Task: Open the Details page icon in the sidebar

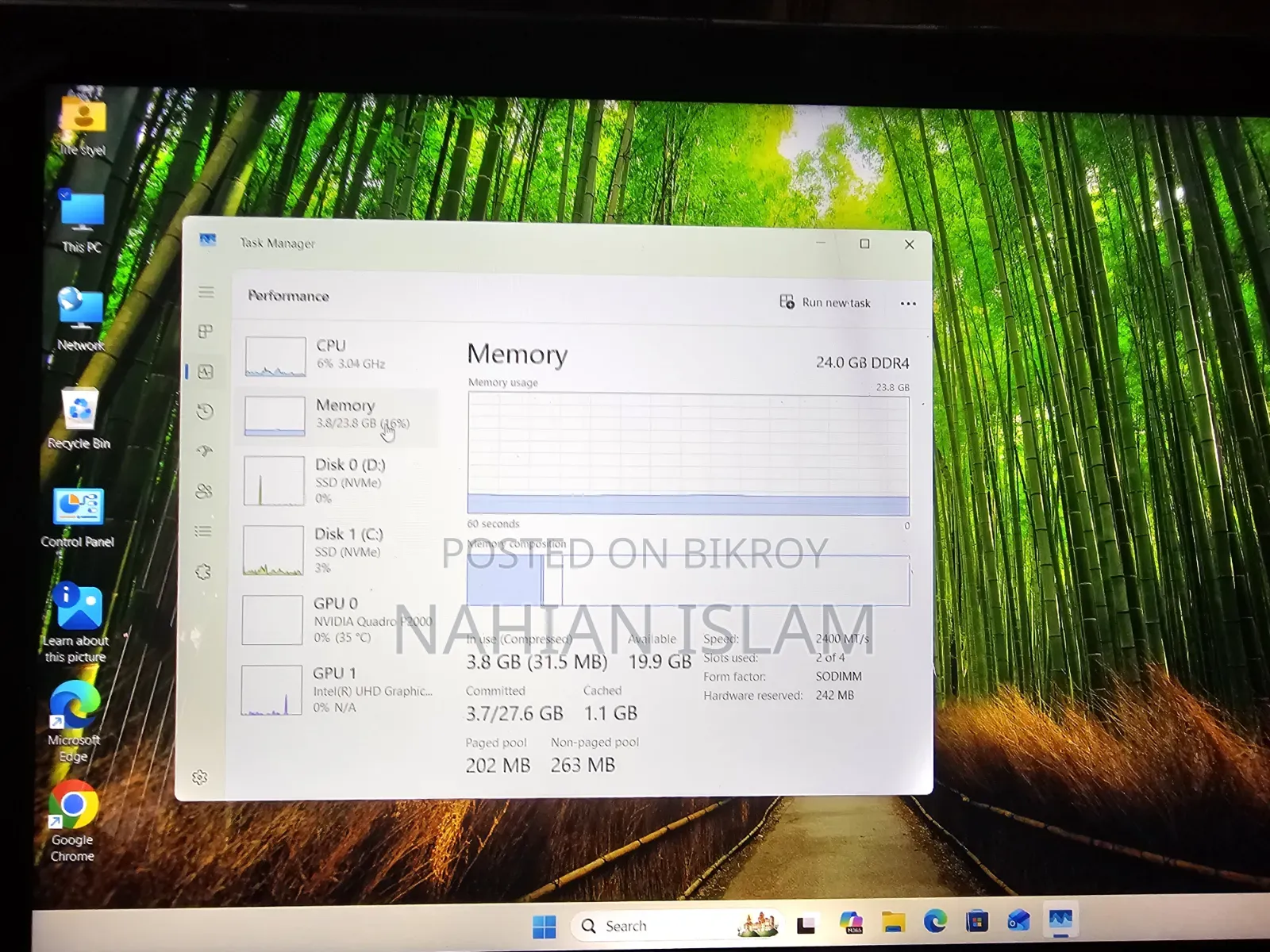Action: (x=203, y=531)
